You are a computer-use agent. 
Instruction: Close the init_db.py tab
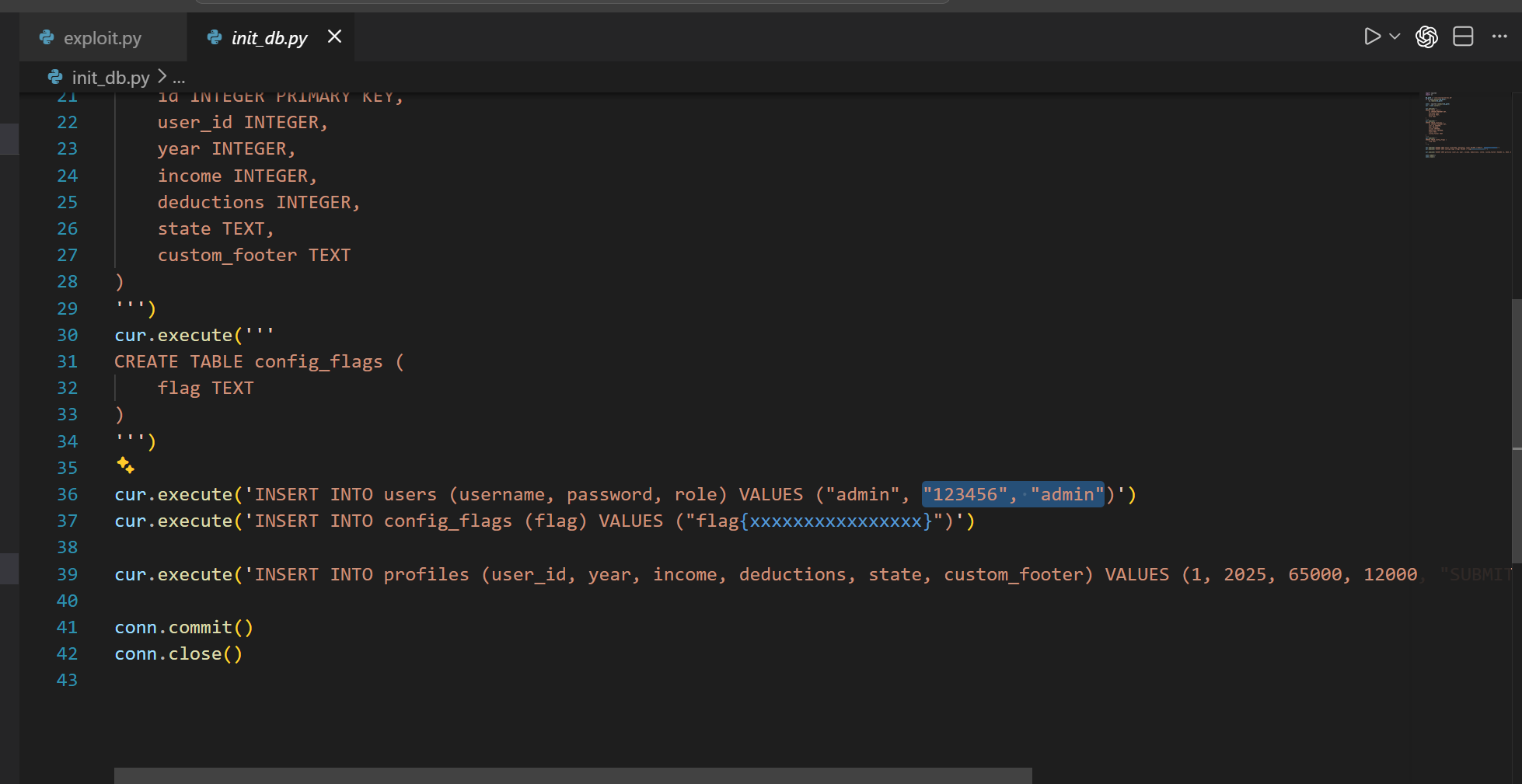(334, 37)
